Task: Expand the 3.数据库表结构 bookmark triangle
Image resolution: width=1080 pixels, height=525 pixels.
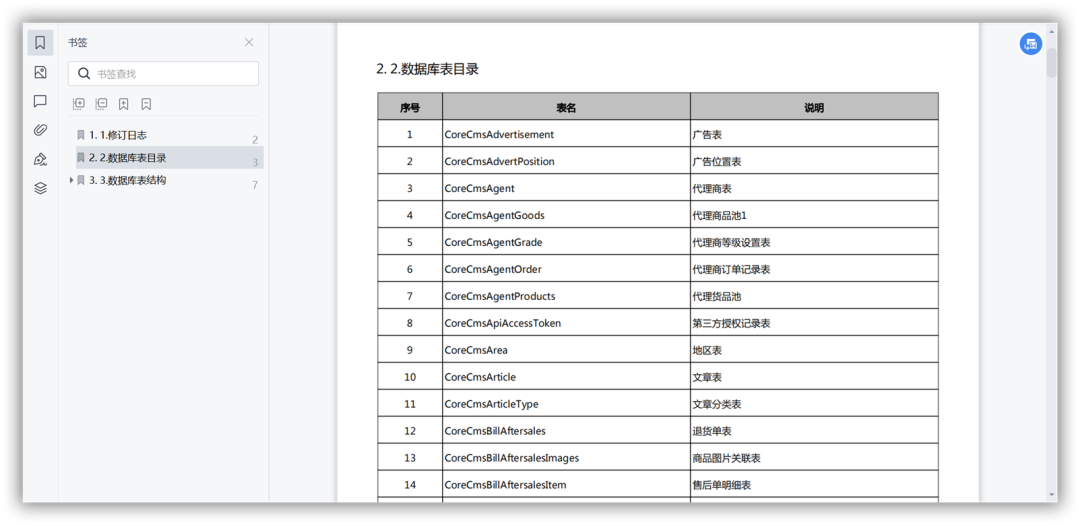Action: 71,181
